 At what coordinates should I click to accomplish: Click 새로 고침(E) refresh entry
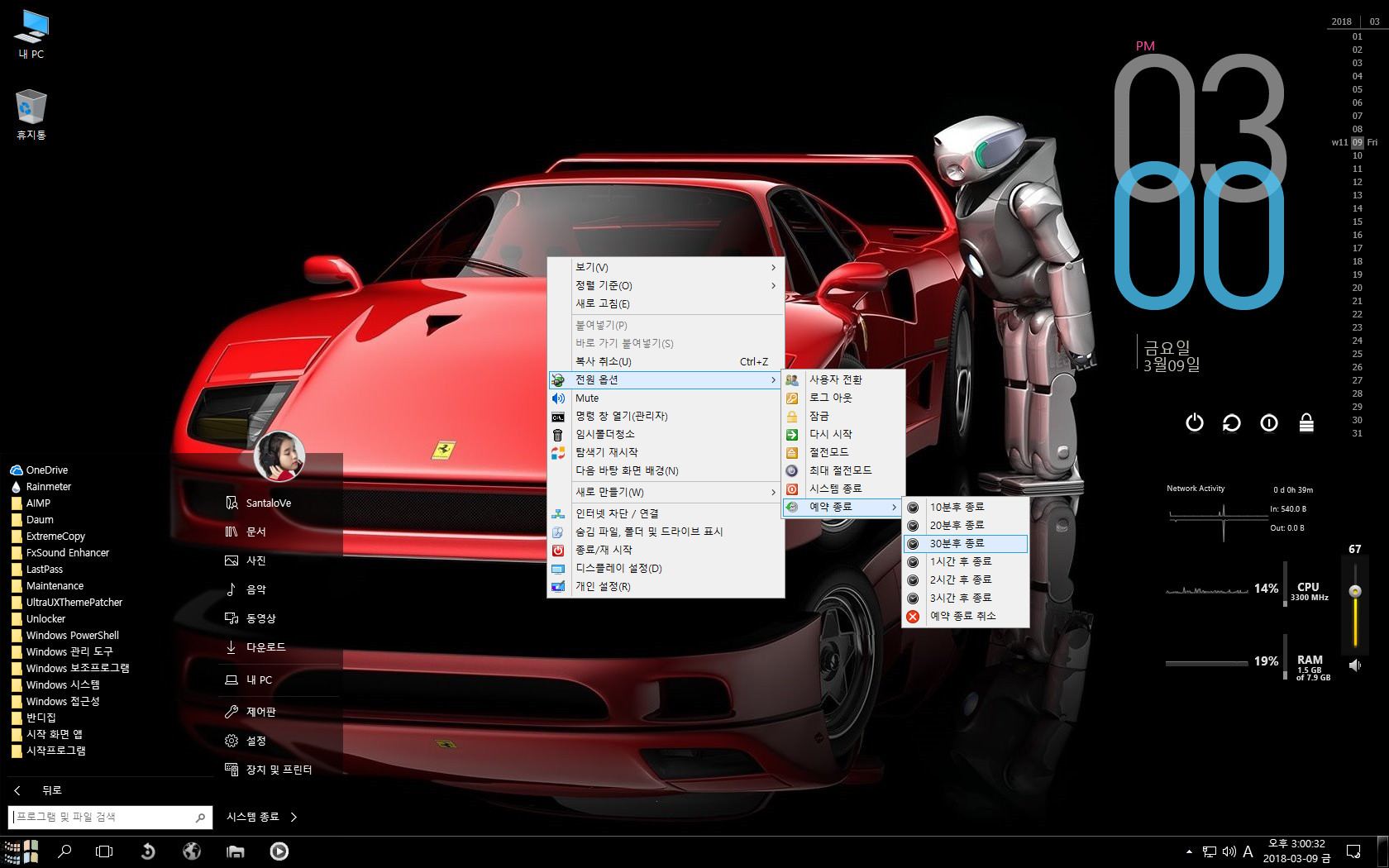click(666, 303)
